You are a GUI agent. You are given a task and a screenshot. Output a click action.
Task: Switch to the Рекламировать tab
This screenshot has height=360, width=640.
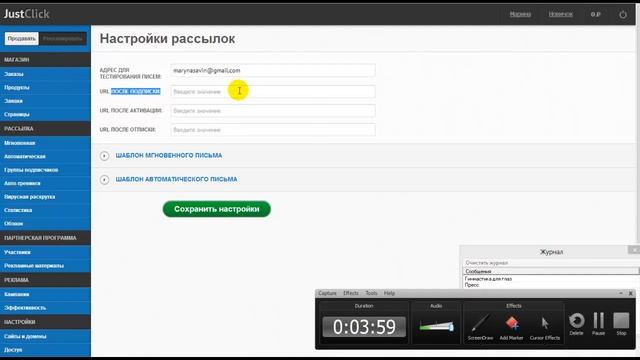62,39
